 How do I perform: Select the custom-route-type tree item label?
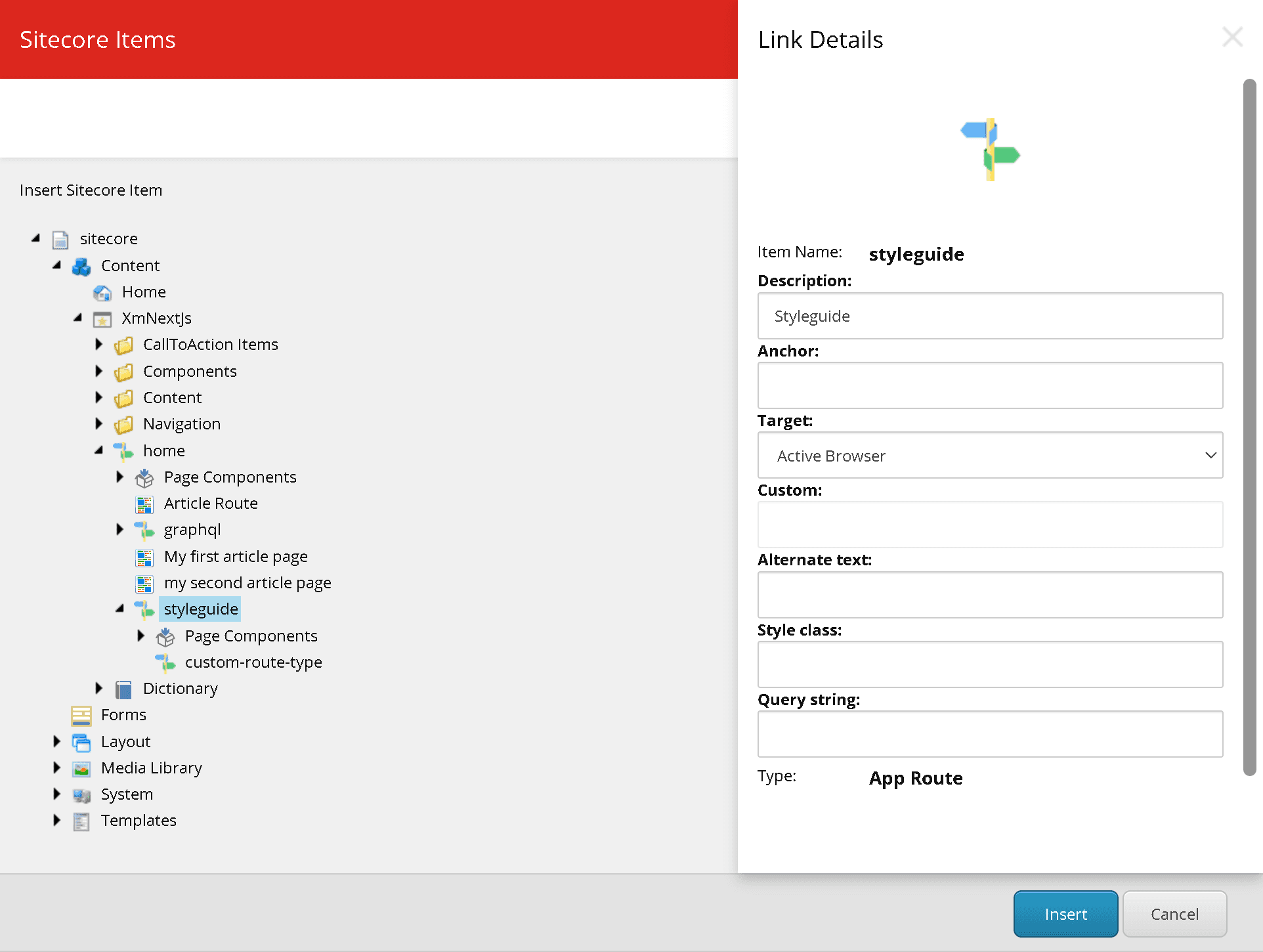(253, 662)
